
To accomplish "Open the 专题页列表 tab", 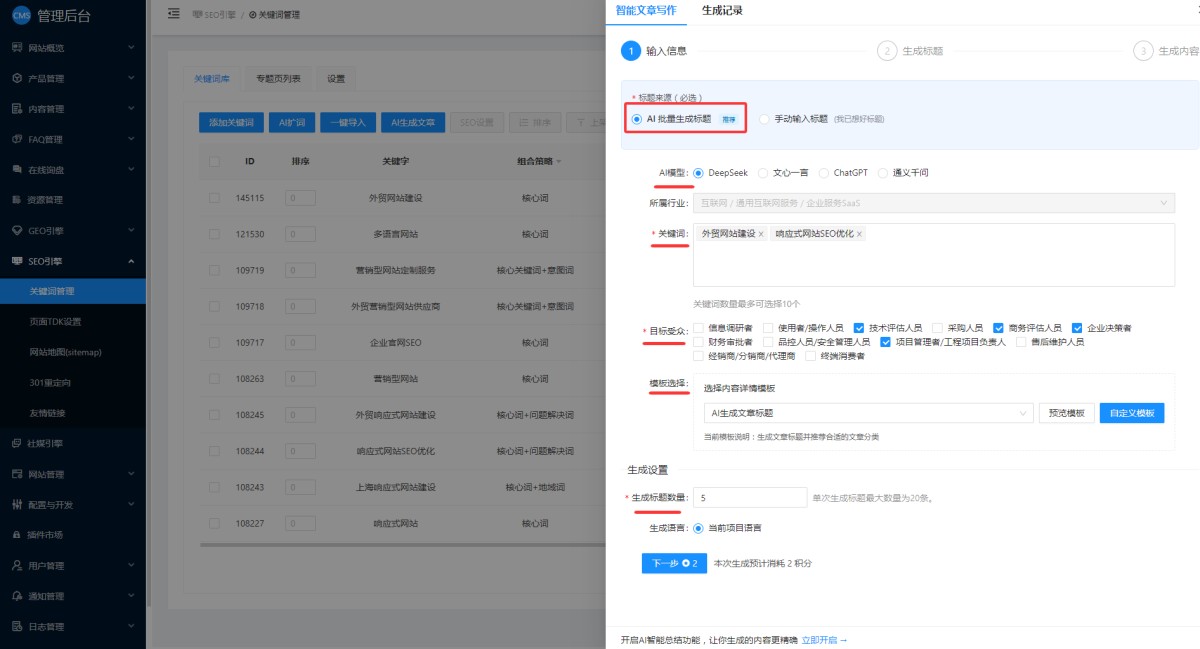I will 284,79.
